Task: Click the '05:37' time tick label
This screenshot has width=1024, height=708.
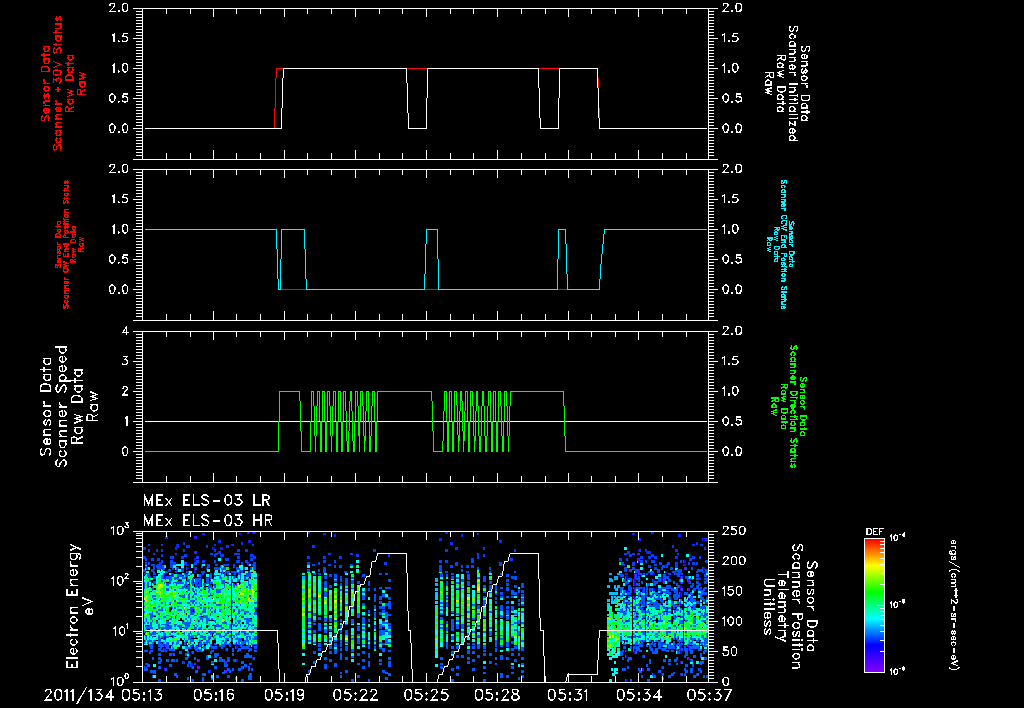Action: [x=709, y=695]
